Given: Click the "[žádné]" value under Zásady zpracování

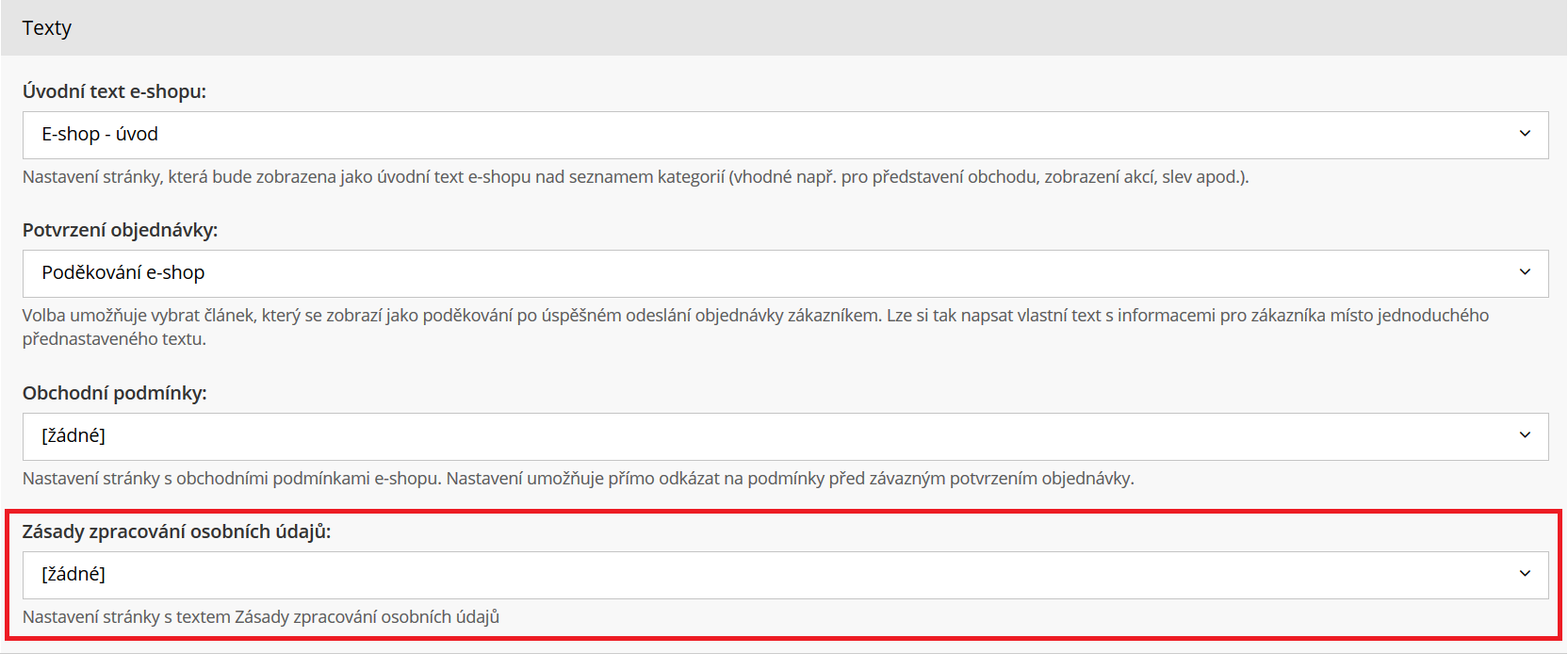Looking at the screenshot, I should coord(73,575).
